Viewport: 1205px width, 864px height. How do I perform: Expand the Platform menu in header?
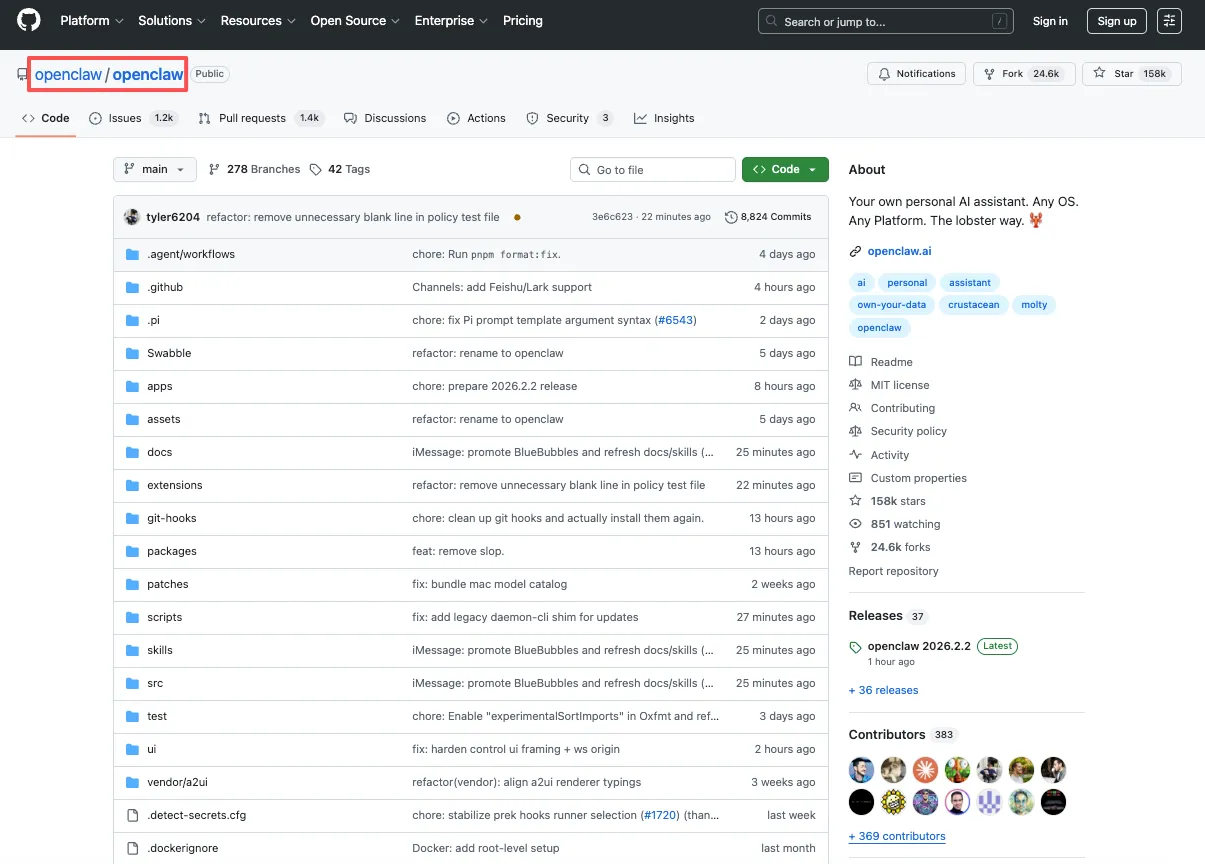tap(91, 21)
